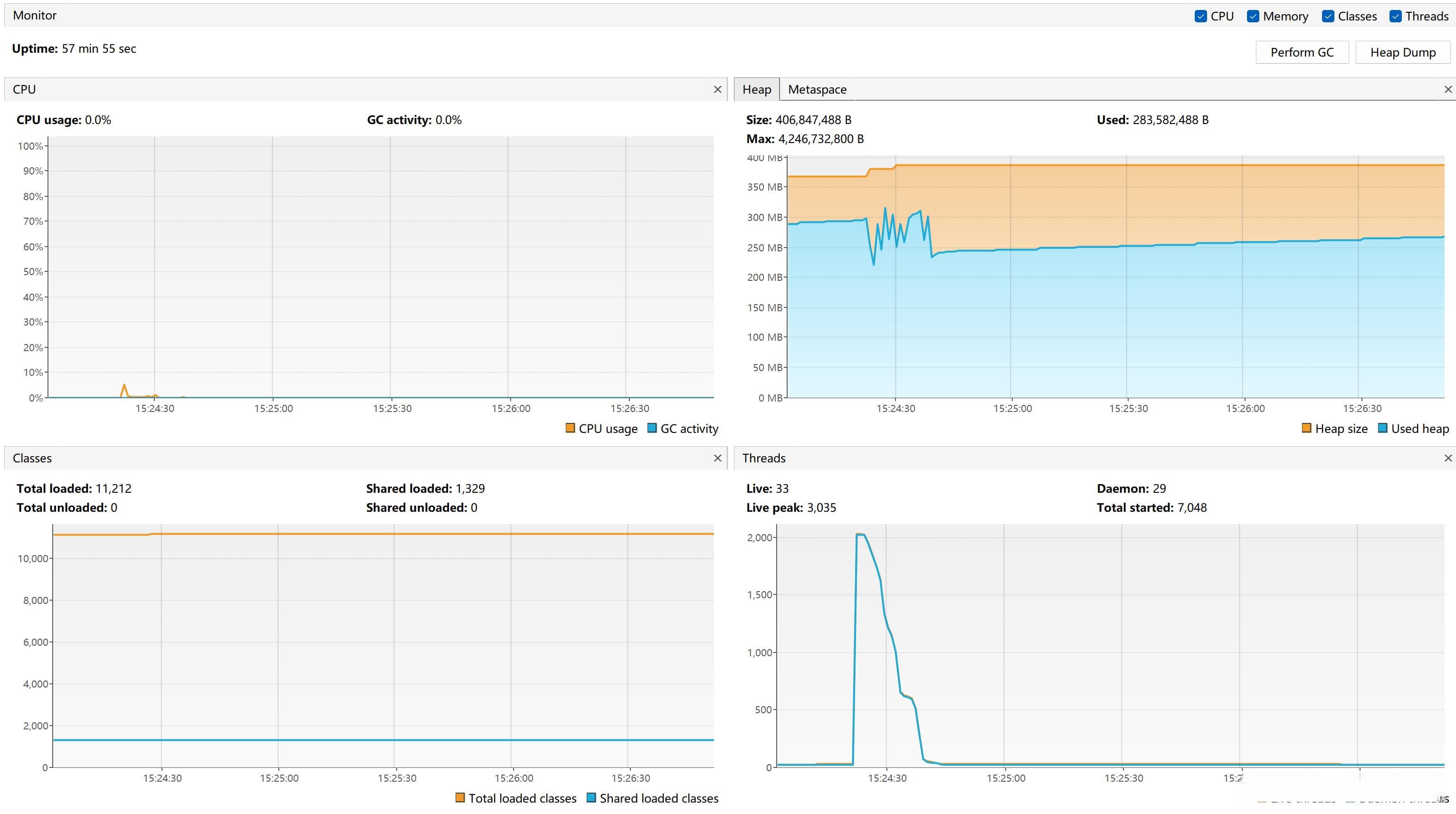Click the Shared unloaded 0 value
Viewport: 1456px width, 814px height.
[474, 508]
